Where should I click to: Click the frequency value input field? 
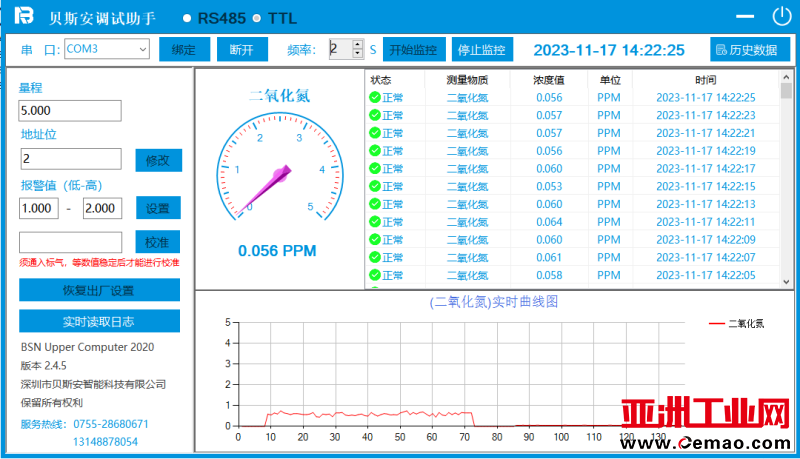341,49
